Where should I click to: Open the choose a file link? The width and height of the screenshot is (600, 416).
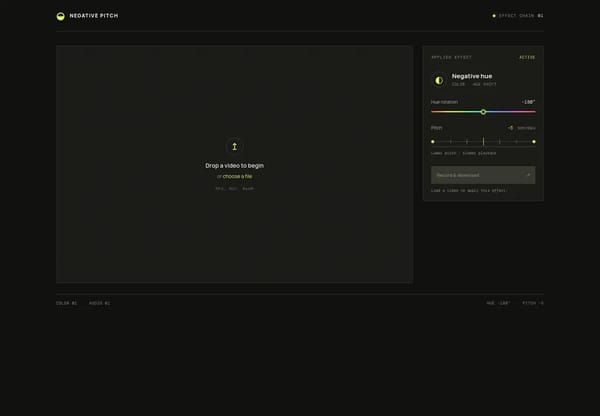point(237,176)
